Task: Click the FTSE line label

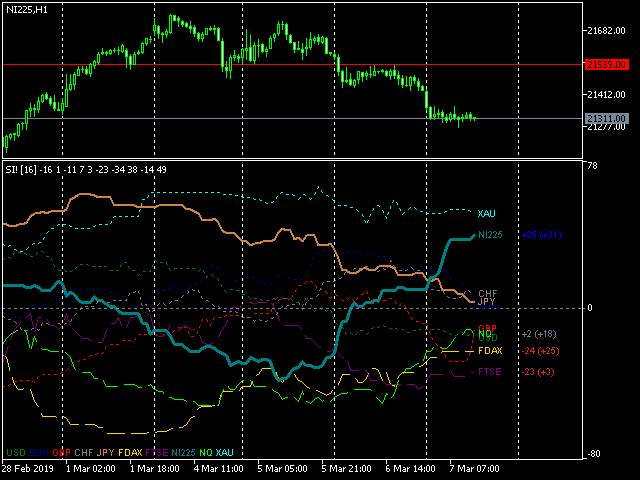Action: [x=490, y=372]
